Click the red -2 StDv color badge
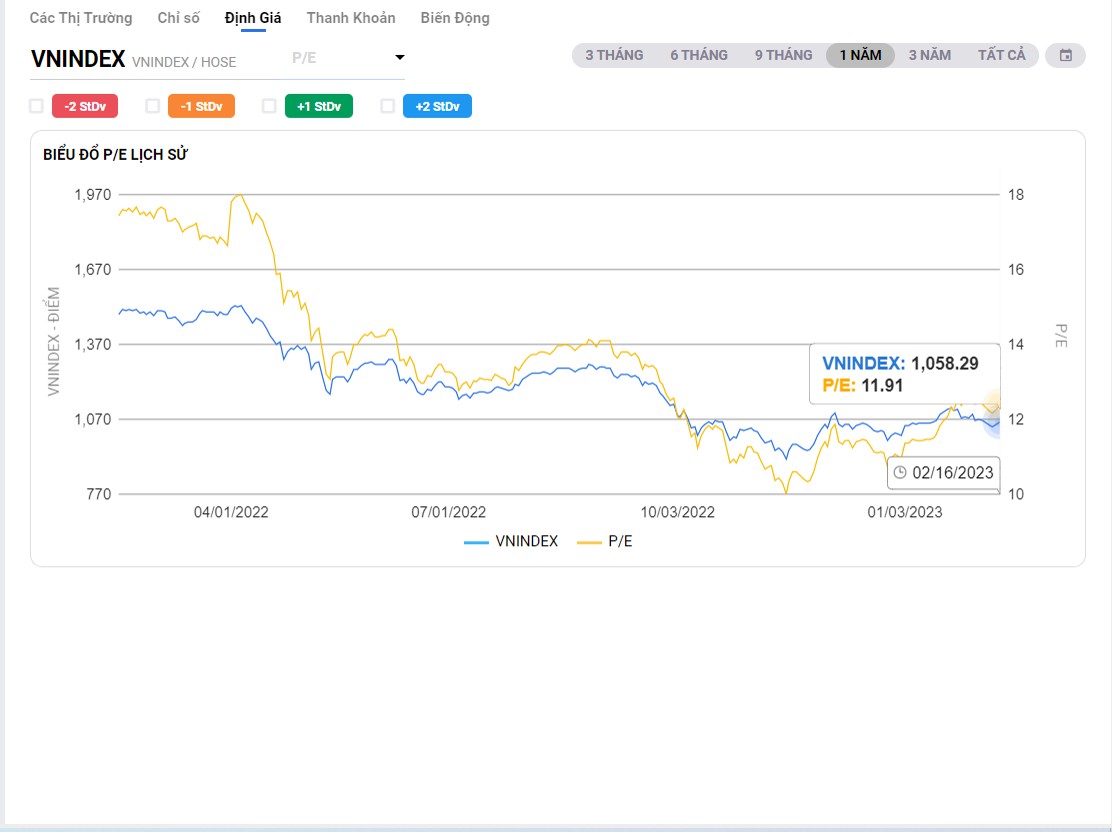The height and width of the screenshot is (832, 1112). tap(85, 106)
